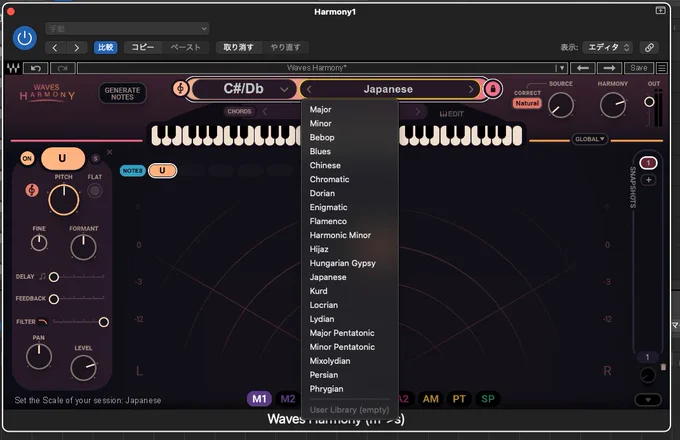Click the Filter slider handle
Viewport: 680px width, 440px height.
pyautogui.click(x=104, y=322)
